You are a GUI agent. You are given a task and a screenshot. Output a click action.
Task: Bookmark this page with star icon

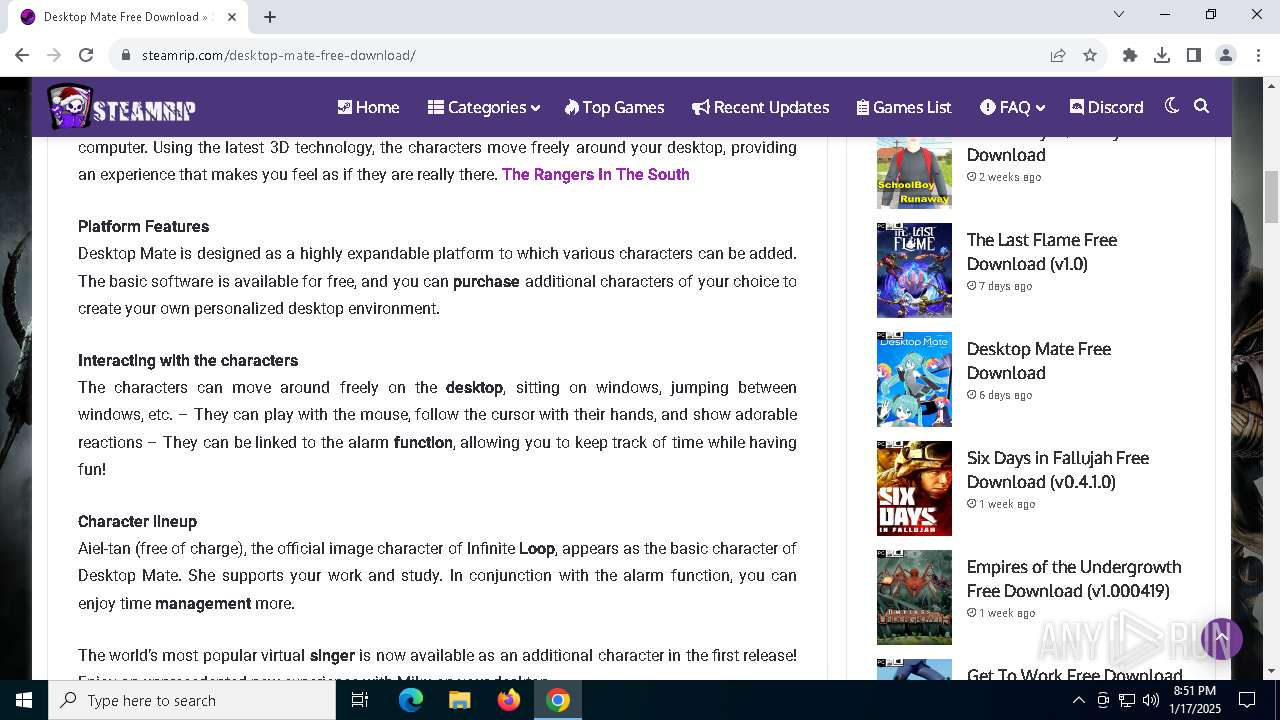[1090, 55]
